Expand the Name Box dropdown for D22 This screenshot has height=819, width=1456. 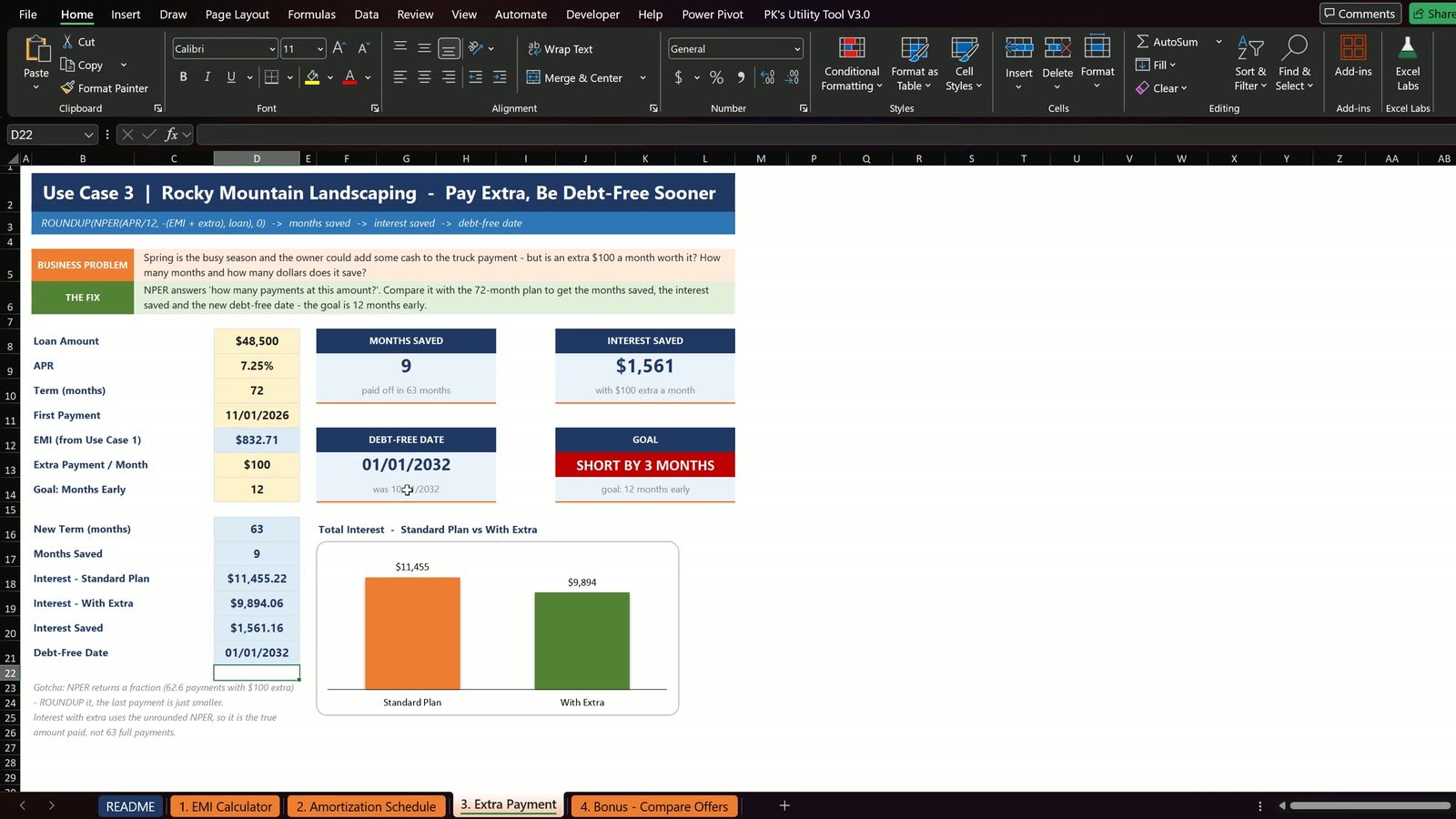88,135
